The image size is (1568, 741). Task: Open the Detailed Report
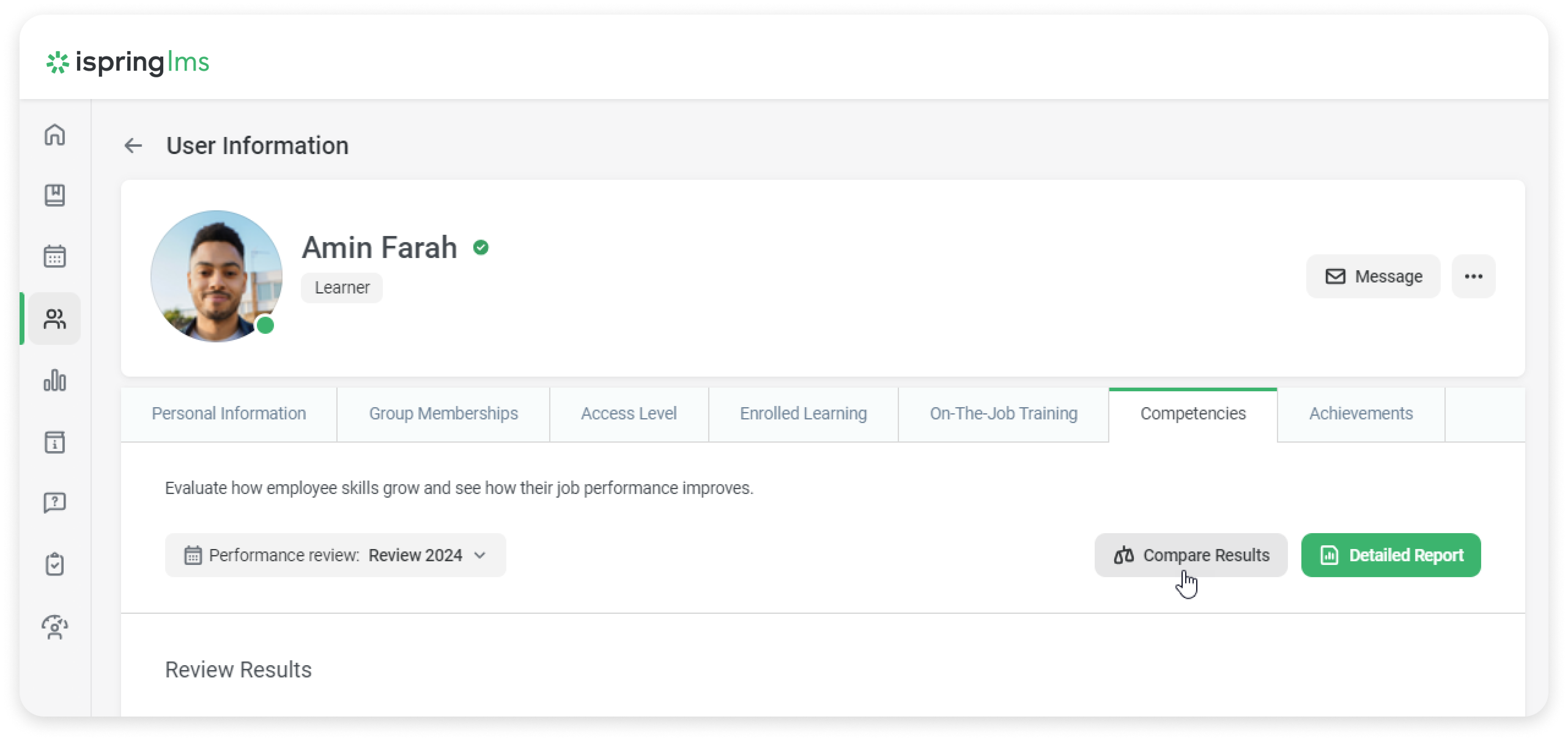click(x=1391, y=555)
